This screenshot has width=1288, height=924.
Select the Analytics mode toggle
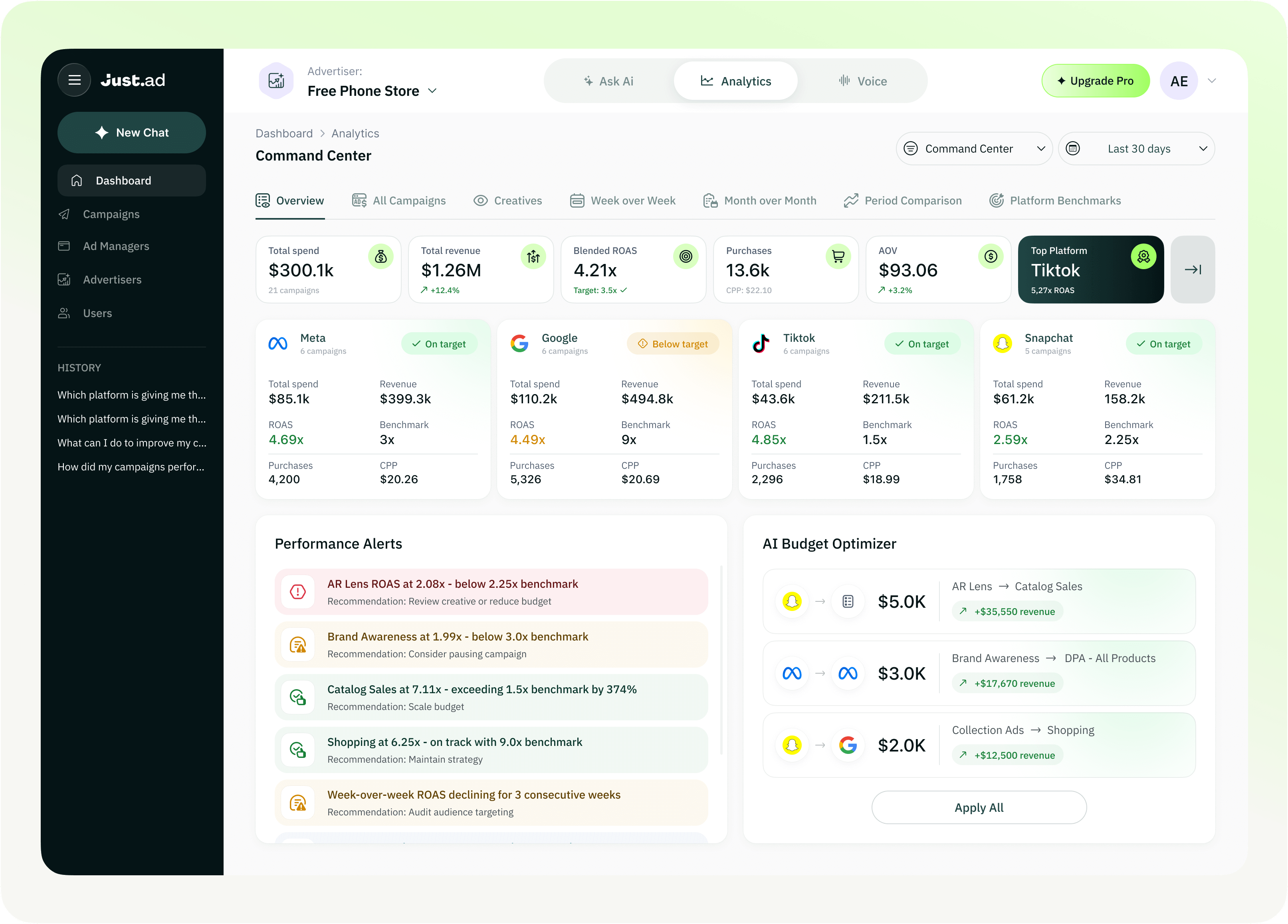tap(735, 81)
